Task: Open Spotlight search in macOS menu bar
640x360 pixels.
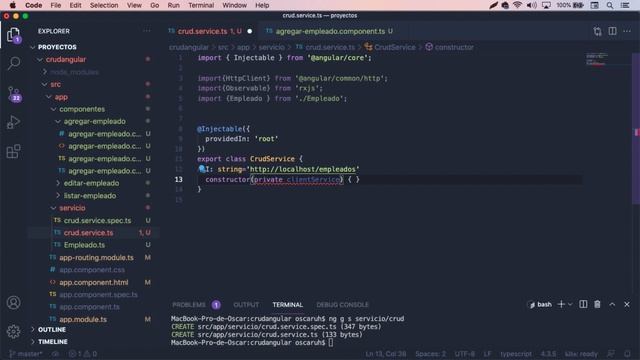Action: point(609,5)
